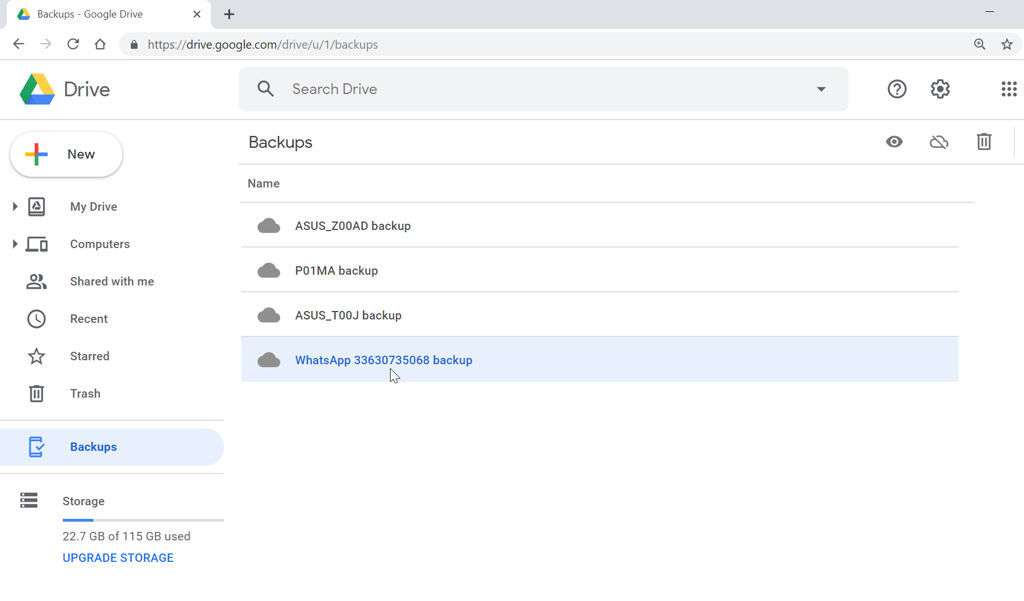Click the Google Drive logo

pos(37,89)
